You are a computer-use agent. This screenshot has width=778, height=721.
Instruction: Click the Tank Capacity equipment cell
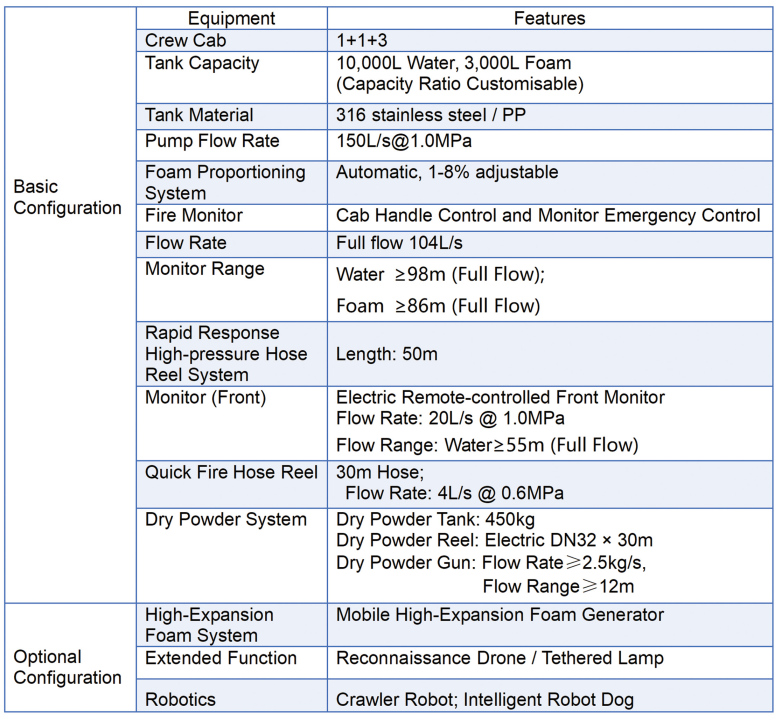point(232,77)
